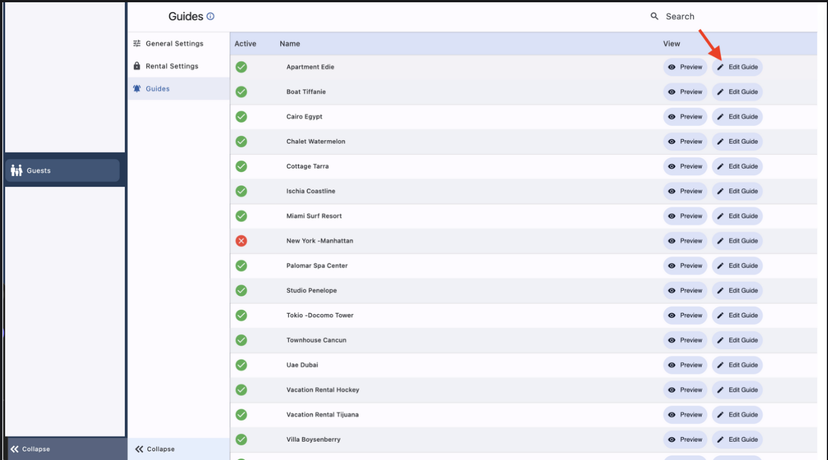Edit the Palomar Spa Center guide
Viewport: 828px width, 460px height.
pos(737,266)
